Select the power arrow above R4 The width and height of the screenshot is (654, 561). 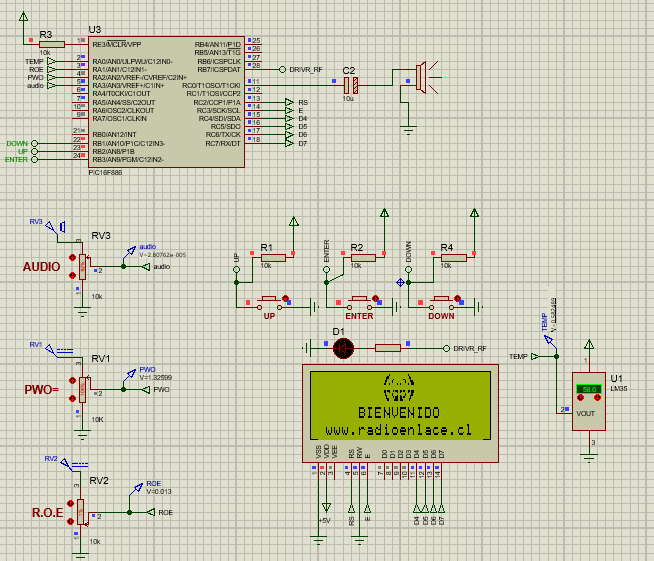pos(474,213)
